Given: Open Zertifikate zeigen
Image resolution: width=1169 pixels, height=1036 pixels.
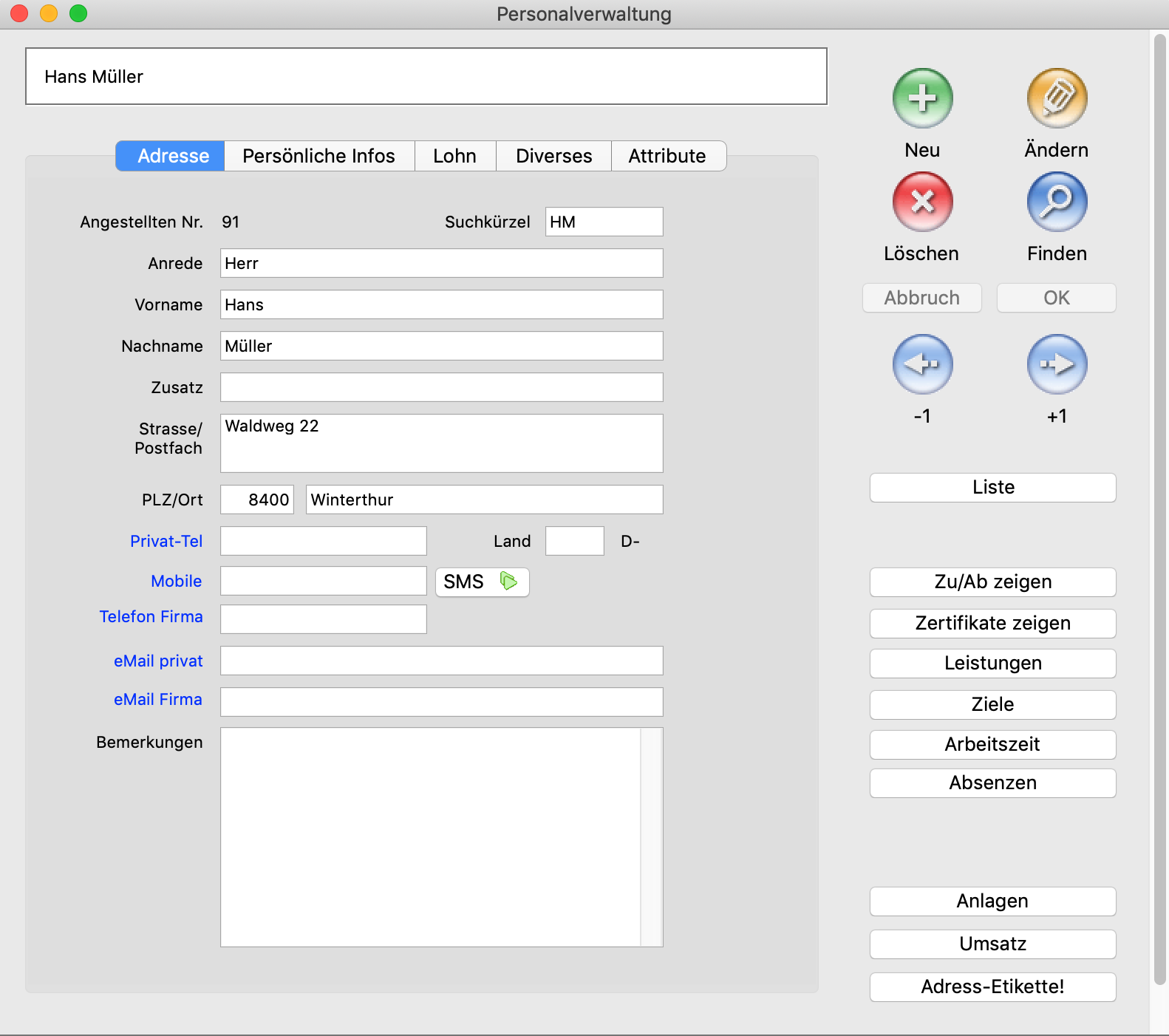Looking at the screenshot, I should (992, 623).
